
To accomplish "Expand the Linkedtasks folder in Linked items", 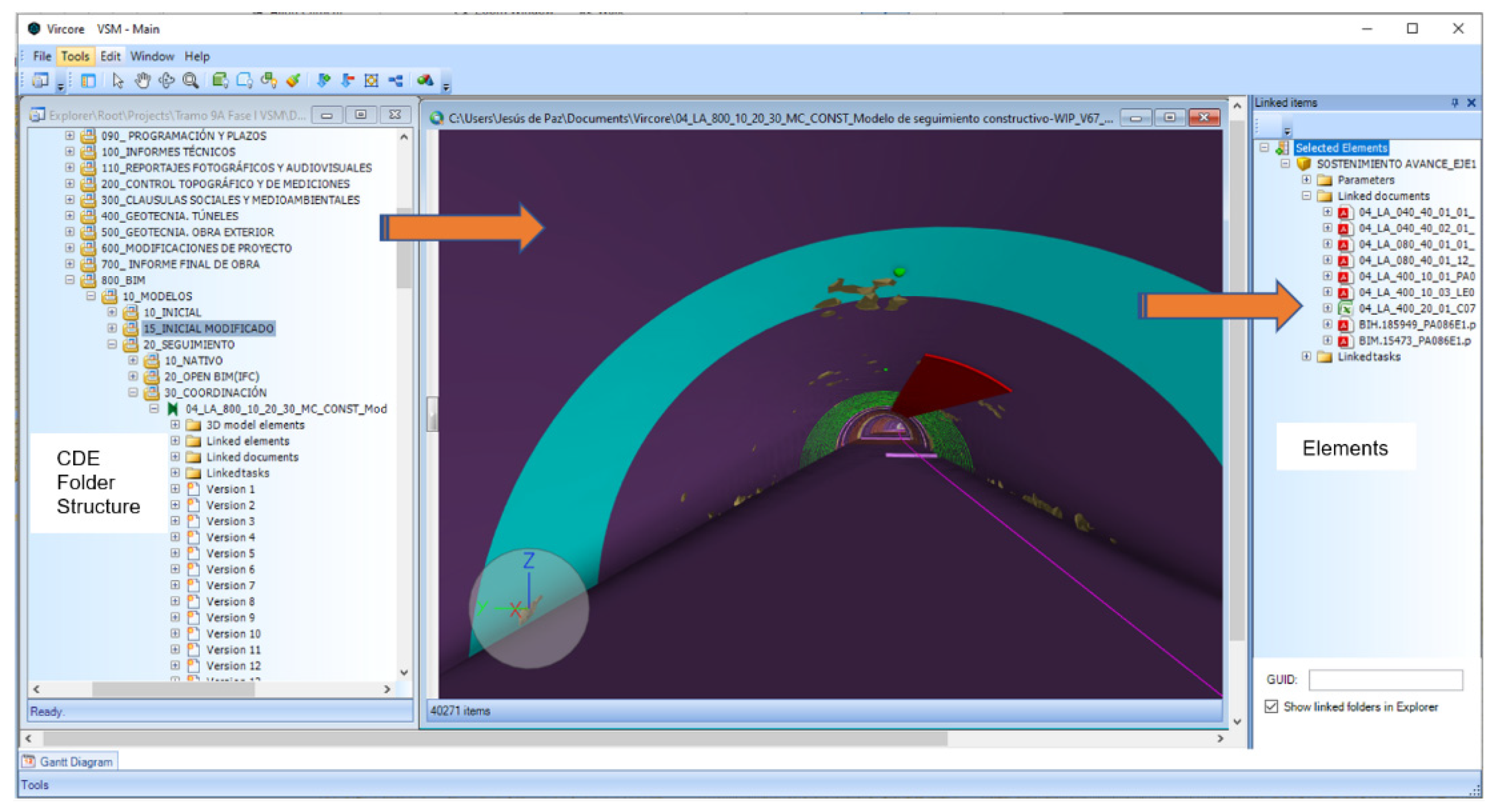I will [1306, 357].
